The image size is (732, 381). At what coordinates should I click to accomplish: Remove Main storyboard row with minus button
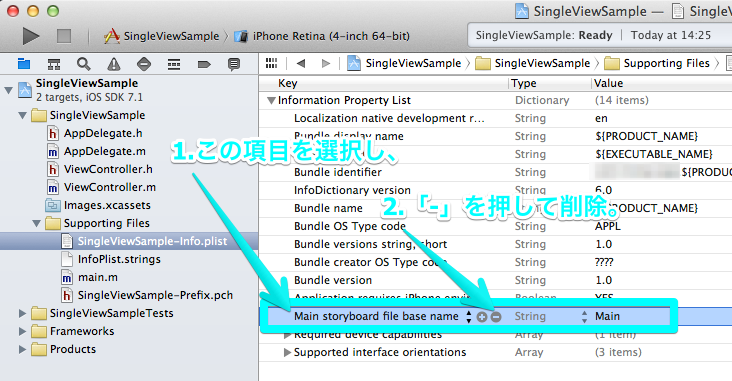coord(496,317)
